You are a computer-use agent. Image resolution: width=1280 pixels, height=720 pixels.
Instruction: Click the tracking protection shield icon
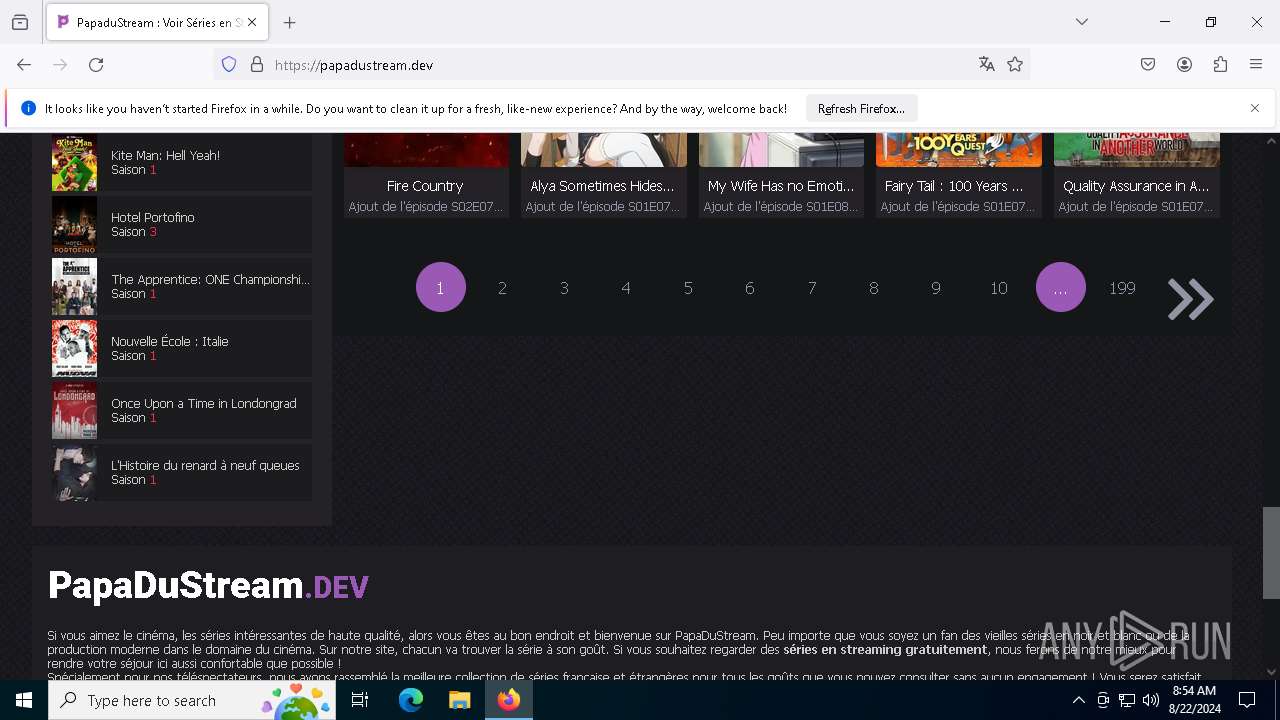(x=229, y=65)
